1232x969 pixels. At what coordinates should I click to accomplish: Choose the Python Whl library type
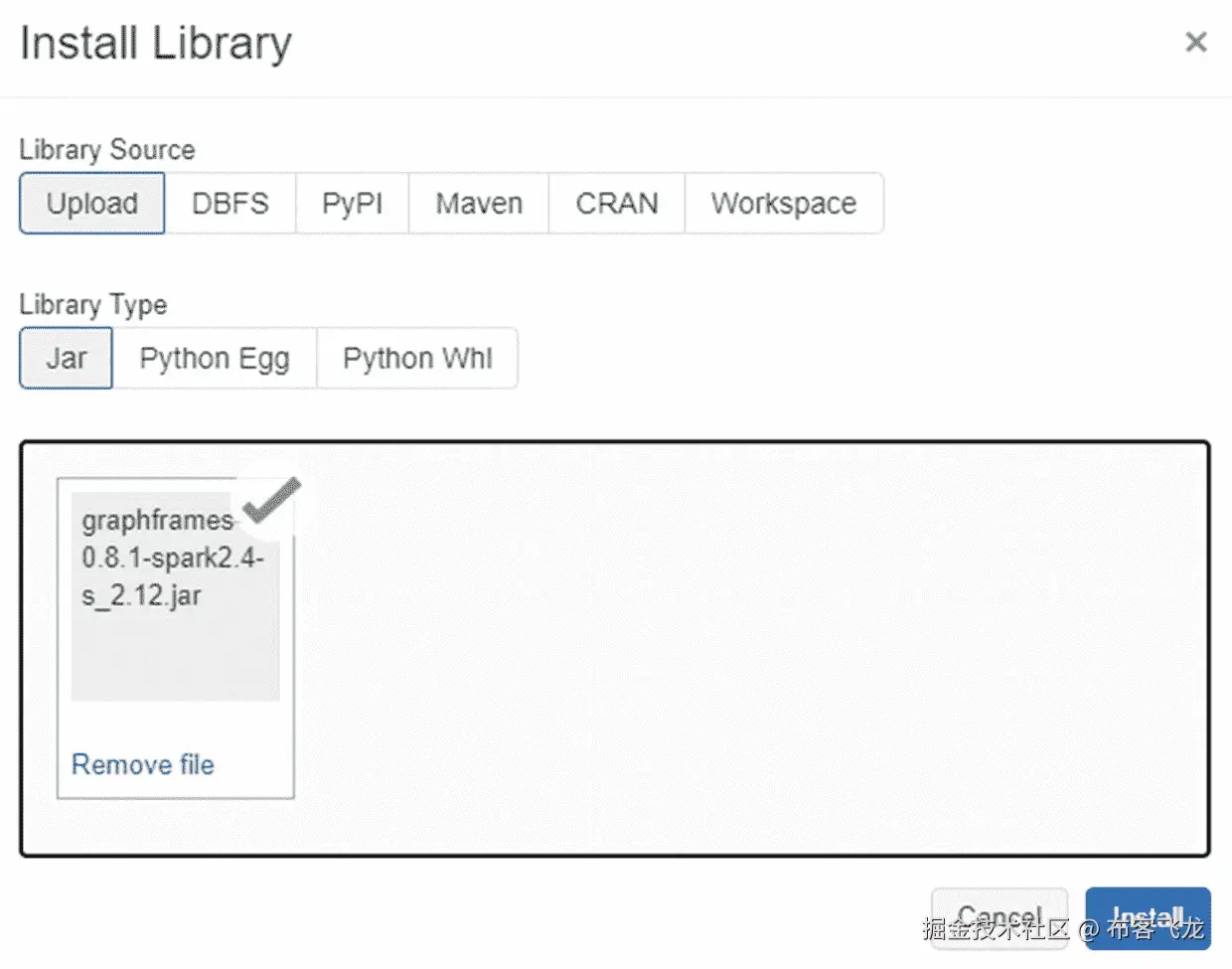coord(416,358)
